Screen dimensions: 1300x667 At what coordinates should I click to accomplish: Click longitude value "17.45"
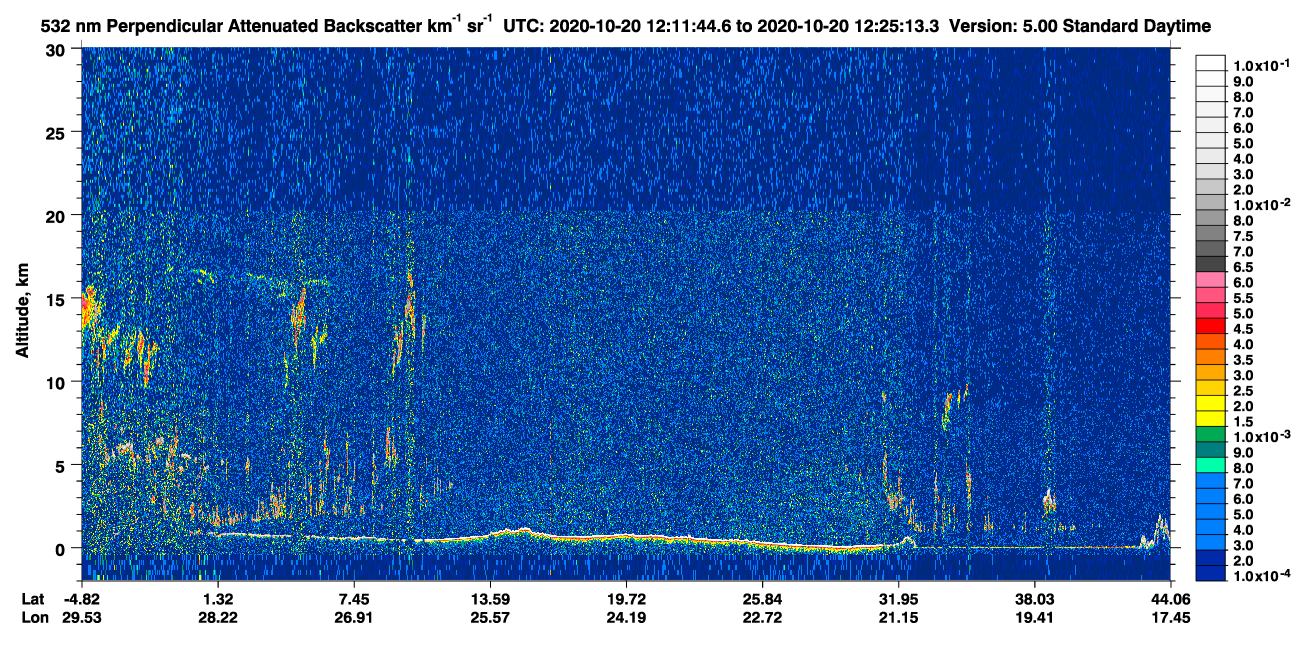[x=1171, y=618]
